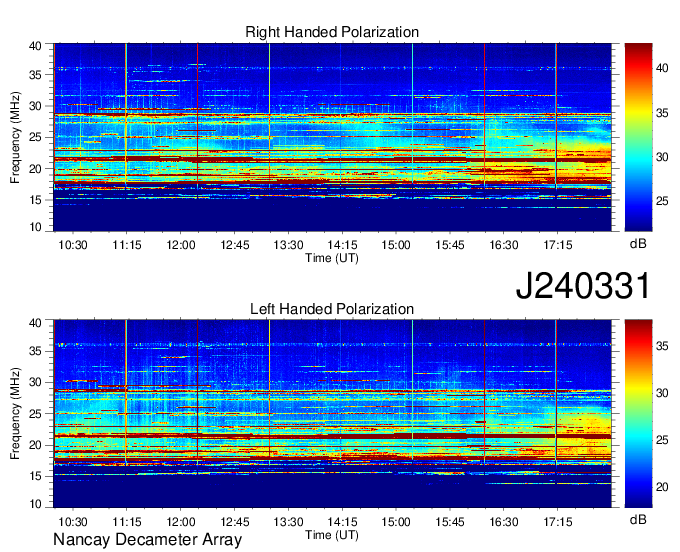Click the 40 MHz frequency tick of the Left Handed plot
Viewport: 680px width, 552px height.
coord(35,323)
